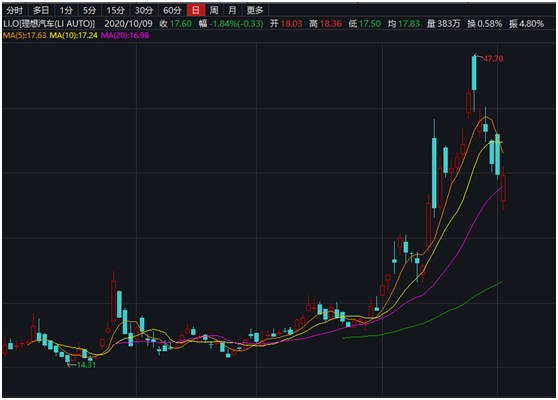Click the LI.O 理想汽车 stock name
The height and width of the screenshot is (400, 558).
tap(49, 24)
